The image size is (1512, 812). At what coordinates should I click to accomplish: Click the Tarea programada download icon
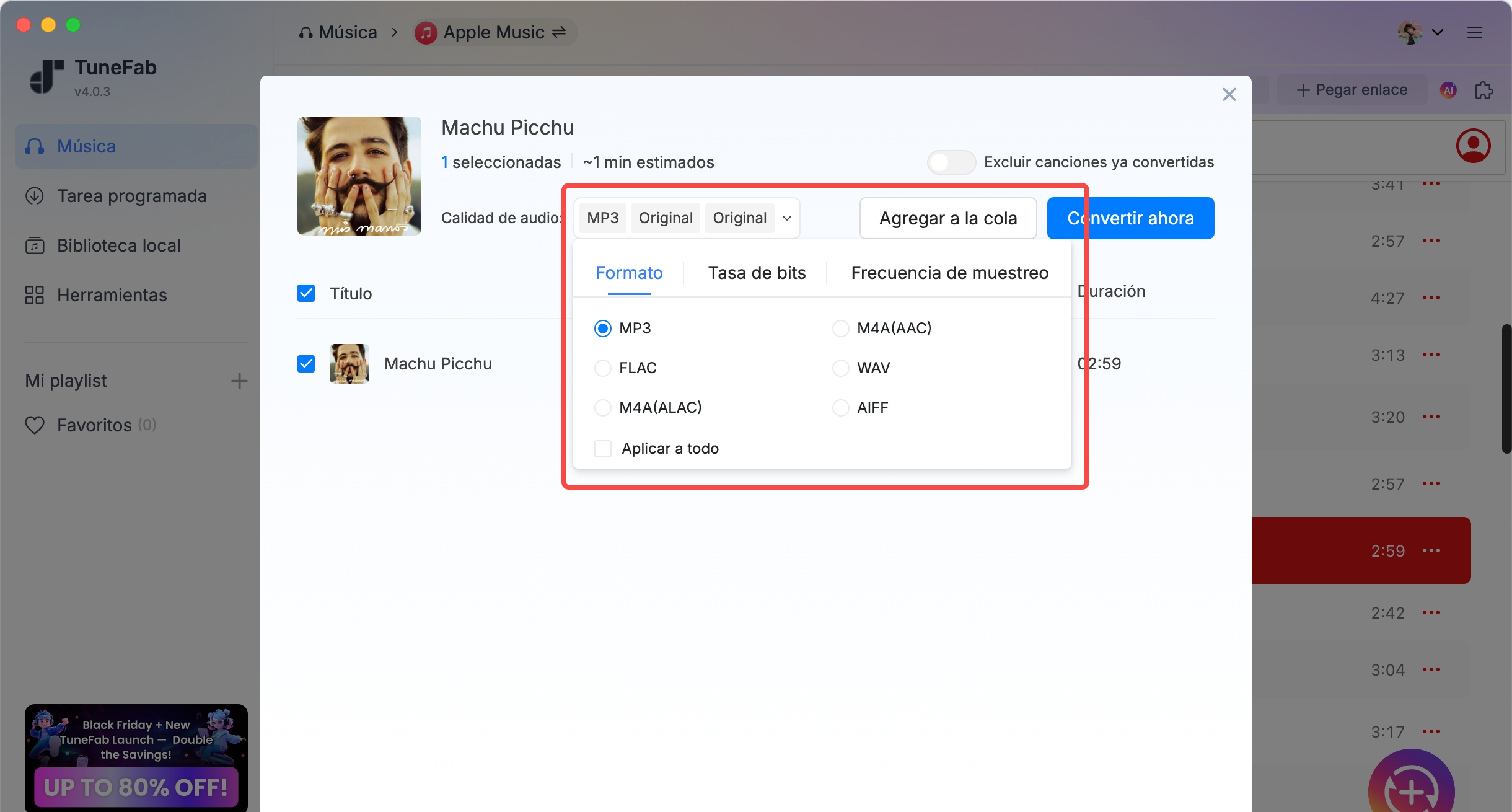35,196
